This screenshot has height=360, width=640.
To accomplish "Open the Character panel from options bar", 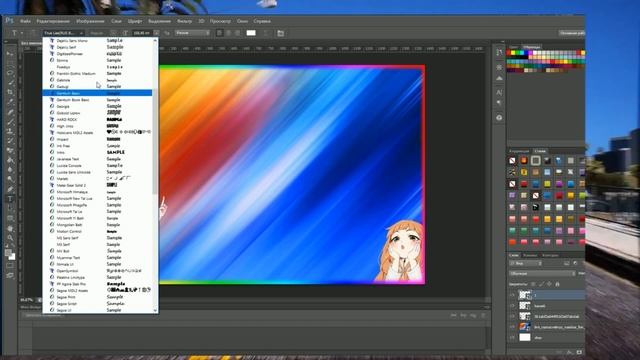I will point(280,33).
